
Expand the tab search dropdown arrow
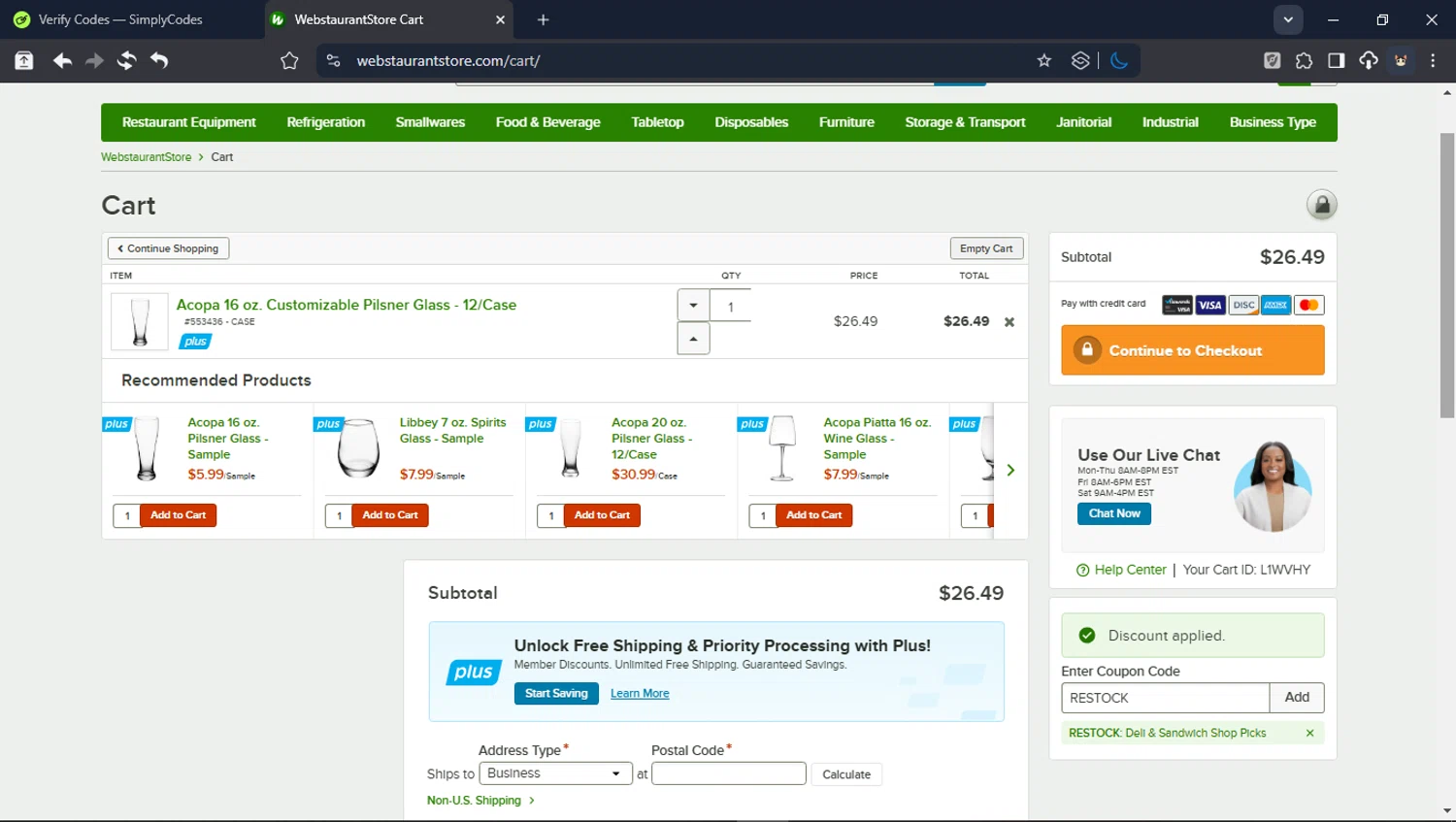click(x=1288, y=19)
